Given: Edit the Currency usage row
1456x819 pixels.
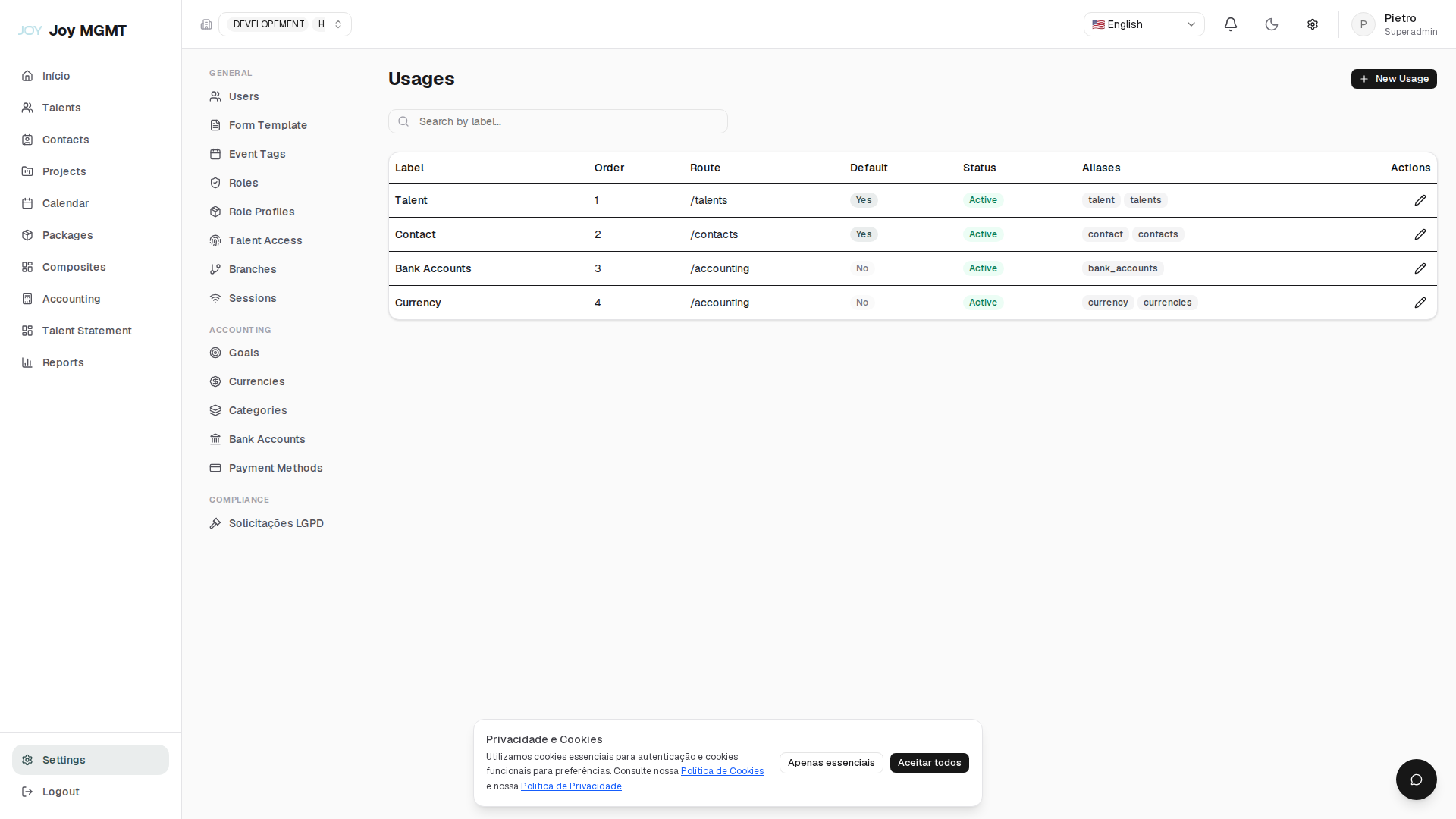Looking at the screenshot, I should pyautogui.click(x=1420, y=303).
